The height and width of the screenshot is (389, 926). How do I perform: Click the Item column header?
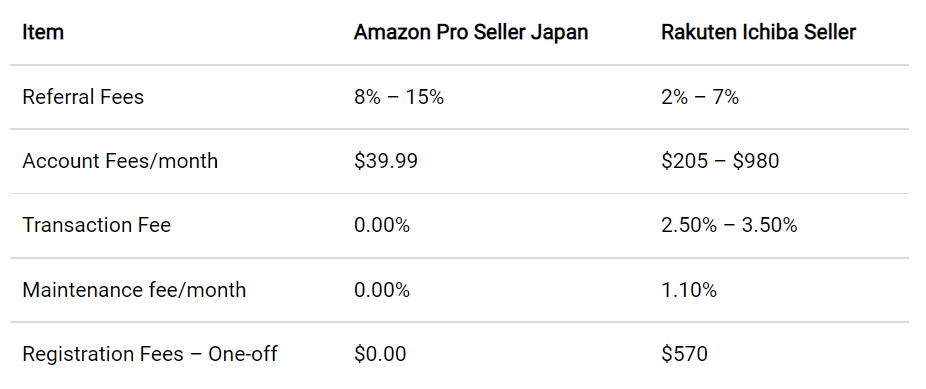(43, 32)
